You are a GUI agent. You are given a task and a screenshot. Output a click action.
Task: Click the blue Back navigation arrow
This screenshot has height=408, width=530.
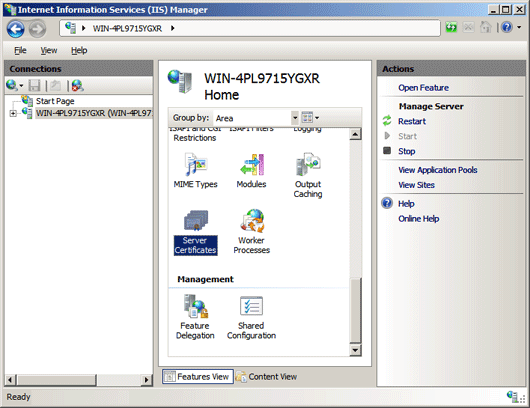[16, 29]
